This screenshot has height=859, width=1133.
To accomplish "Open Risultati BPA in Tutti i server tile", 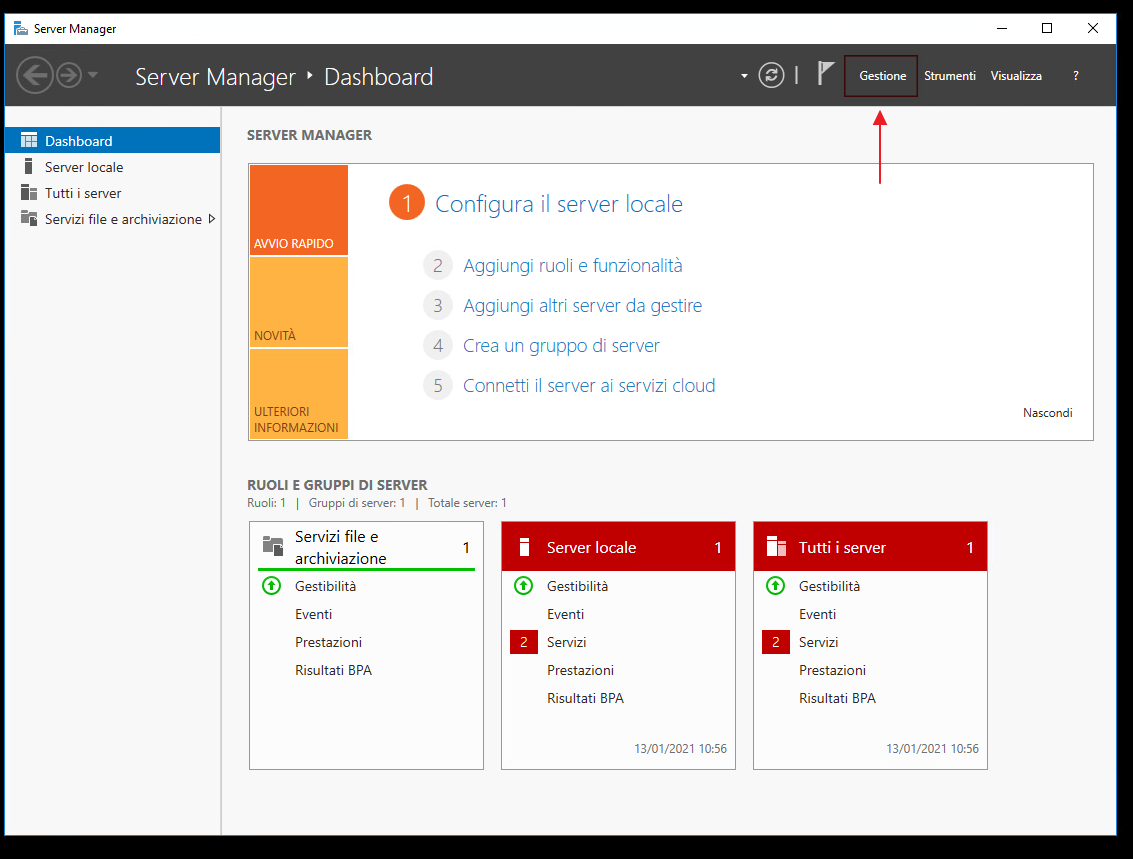I will [837, 699].
